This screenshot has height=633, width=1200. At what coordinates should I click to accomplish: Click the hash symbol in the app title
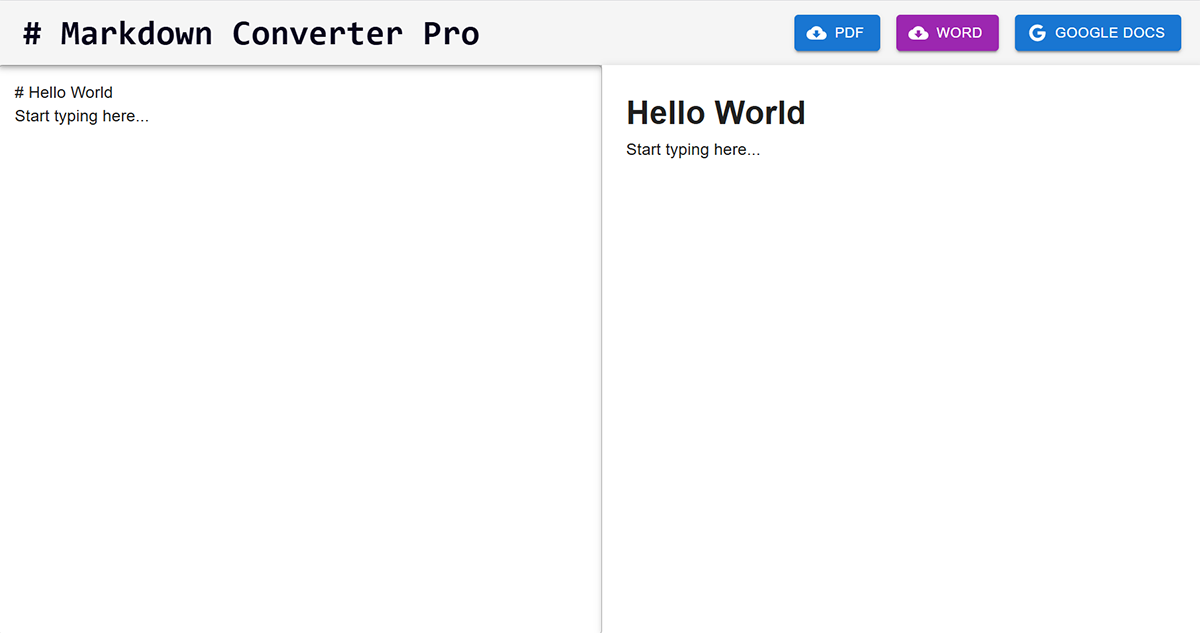pos(30,32)
